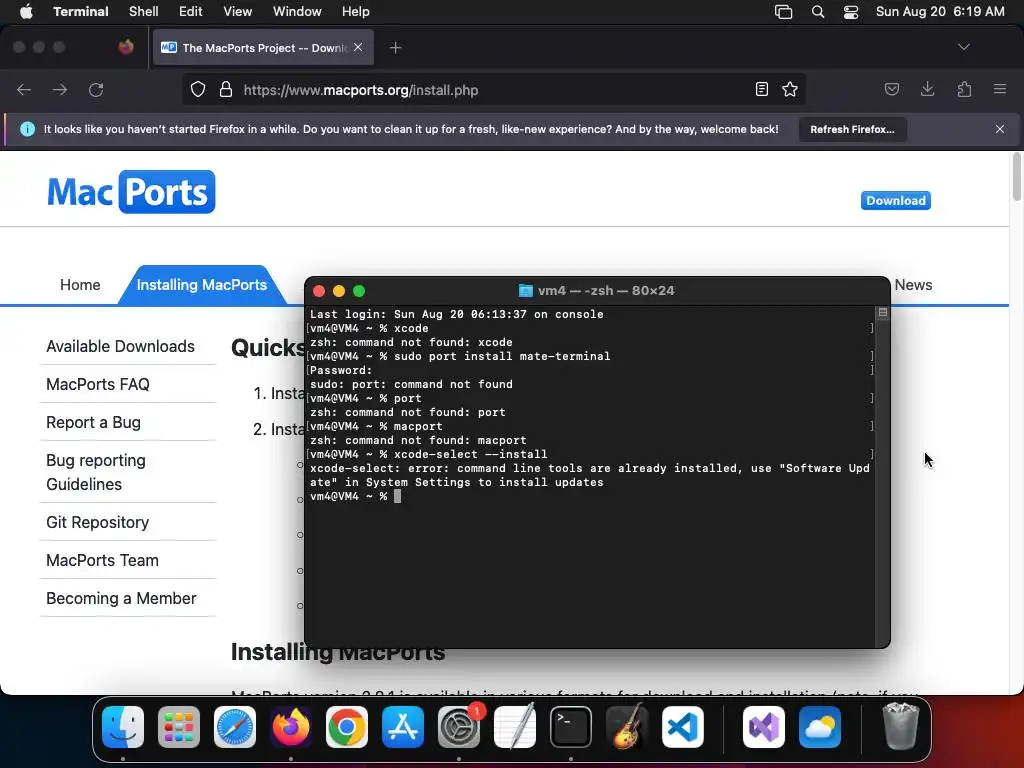Open Bug reporting Guidelines link
This screenshot has width=1024, height=768.
coord(96,472)
